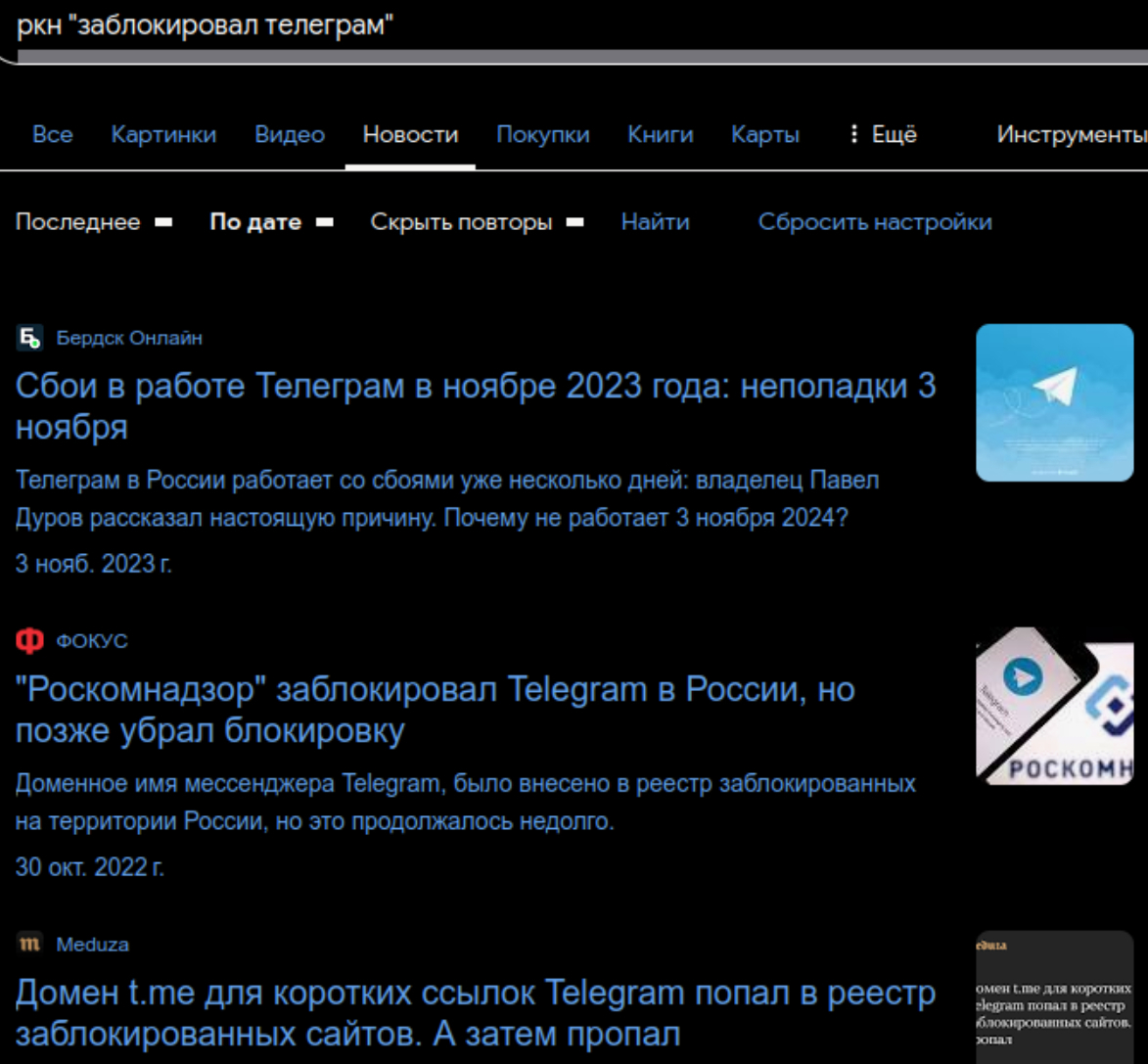Open the Картинки search tab
1148x1064 pixels.
coord(163,135)
